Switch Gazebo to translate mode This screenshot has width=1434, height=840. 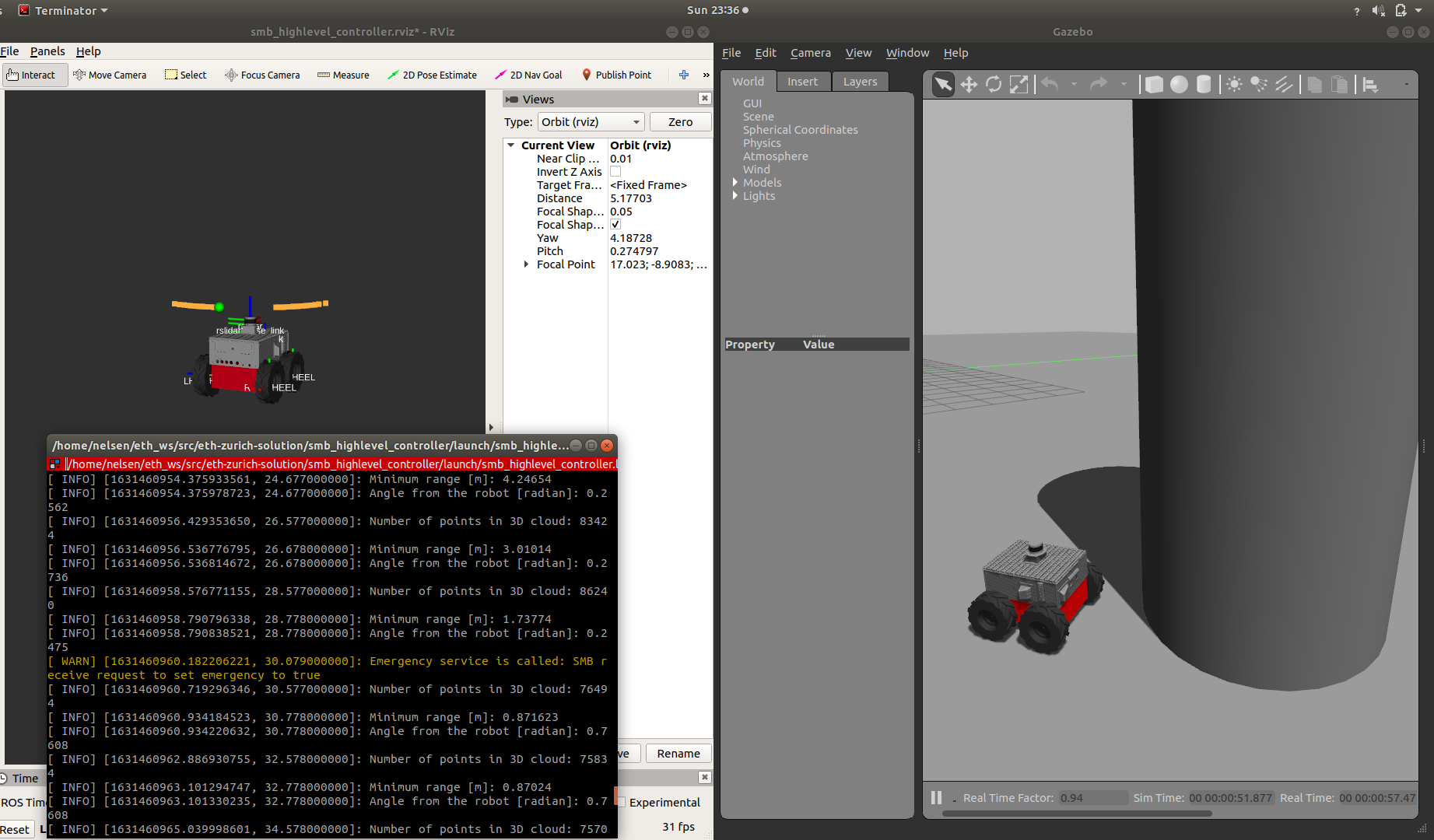click(x=969, y=84)
